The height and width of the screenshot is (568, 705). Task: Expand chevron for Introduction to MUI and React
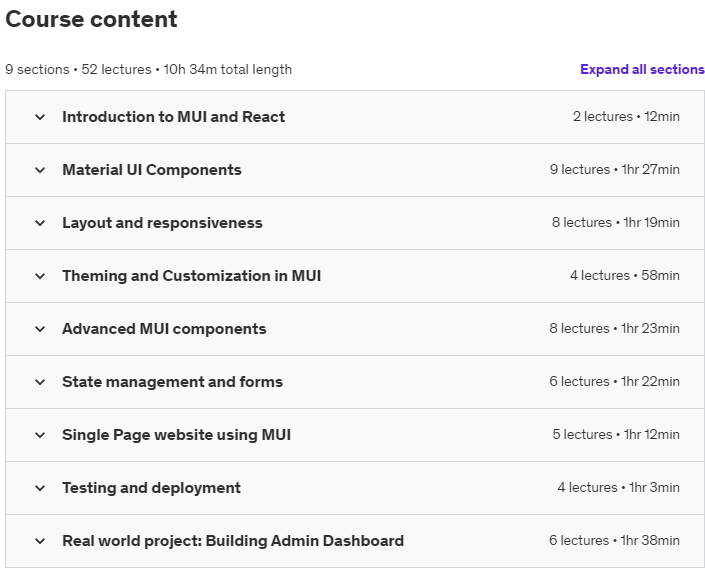pyautogui.click(x=40, y=117)
